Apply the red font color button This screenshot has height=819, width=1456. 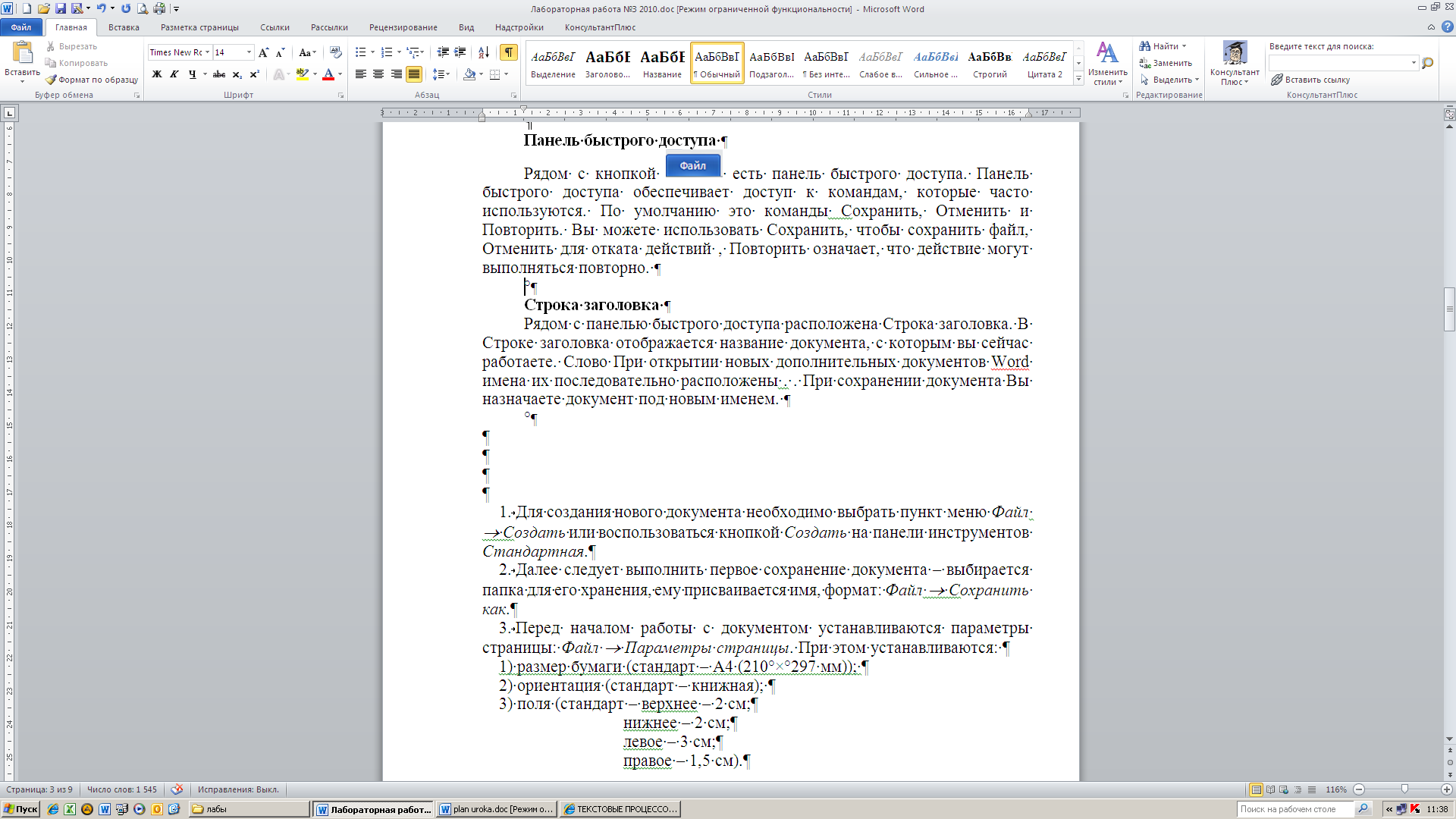coord(328,74)
